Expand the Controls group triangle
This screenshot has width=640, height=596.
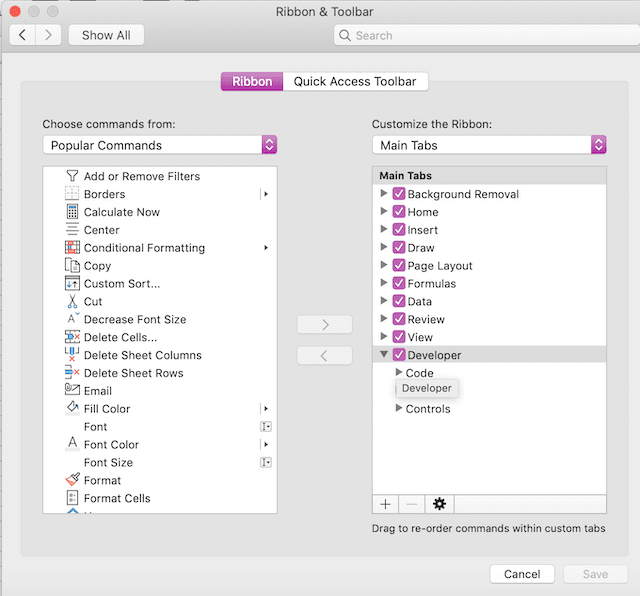point(399,408)
